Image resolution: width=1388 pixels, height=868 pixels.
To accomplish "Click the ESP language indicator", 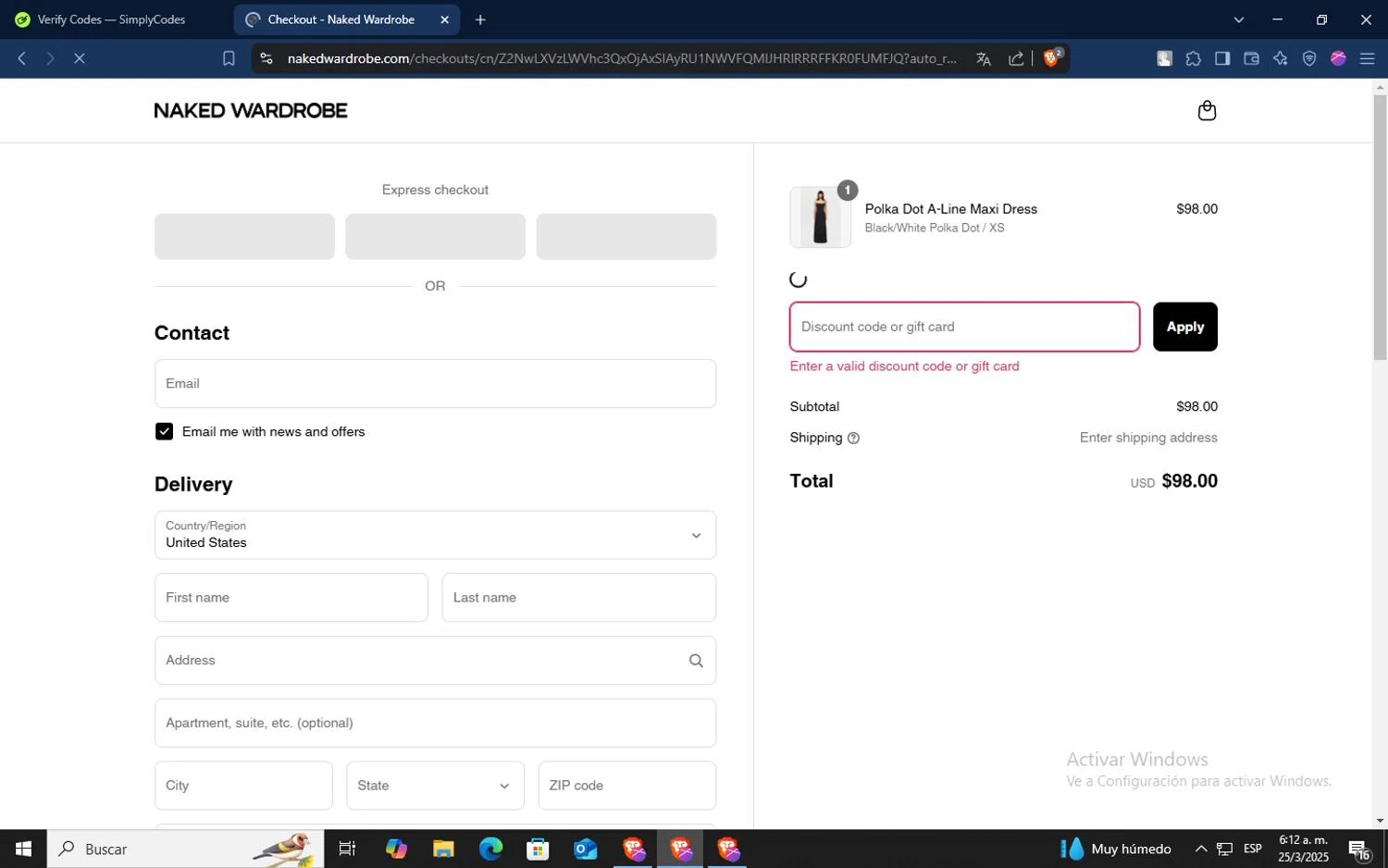I will click(x=1253, y=849).
